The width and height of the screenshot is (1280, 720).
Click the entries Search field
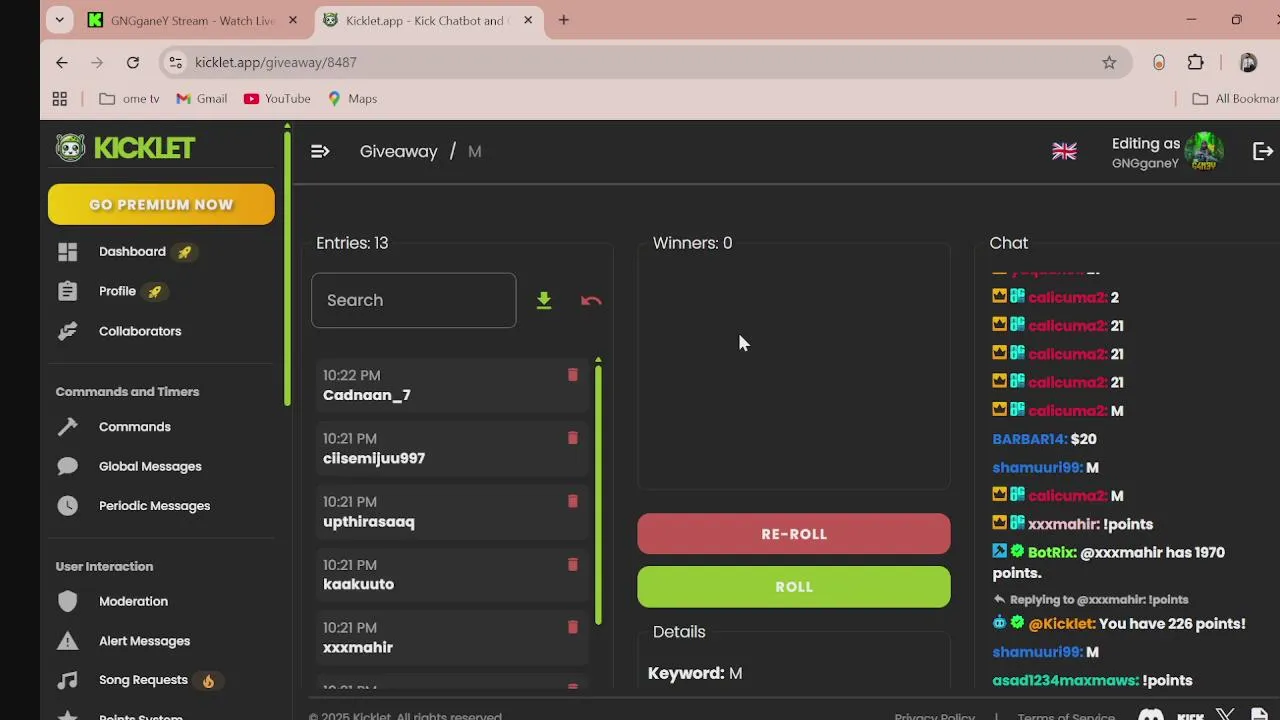tap(414, 300)
